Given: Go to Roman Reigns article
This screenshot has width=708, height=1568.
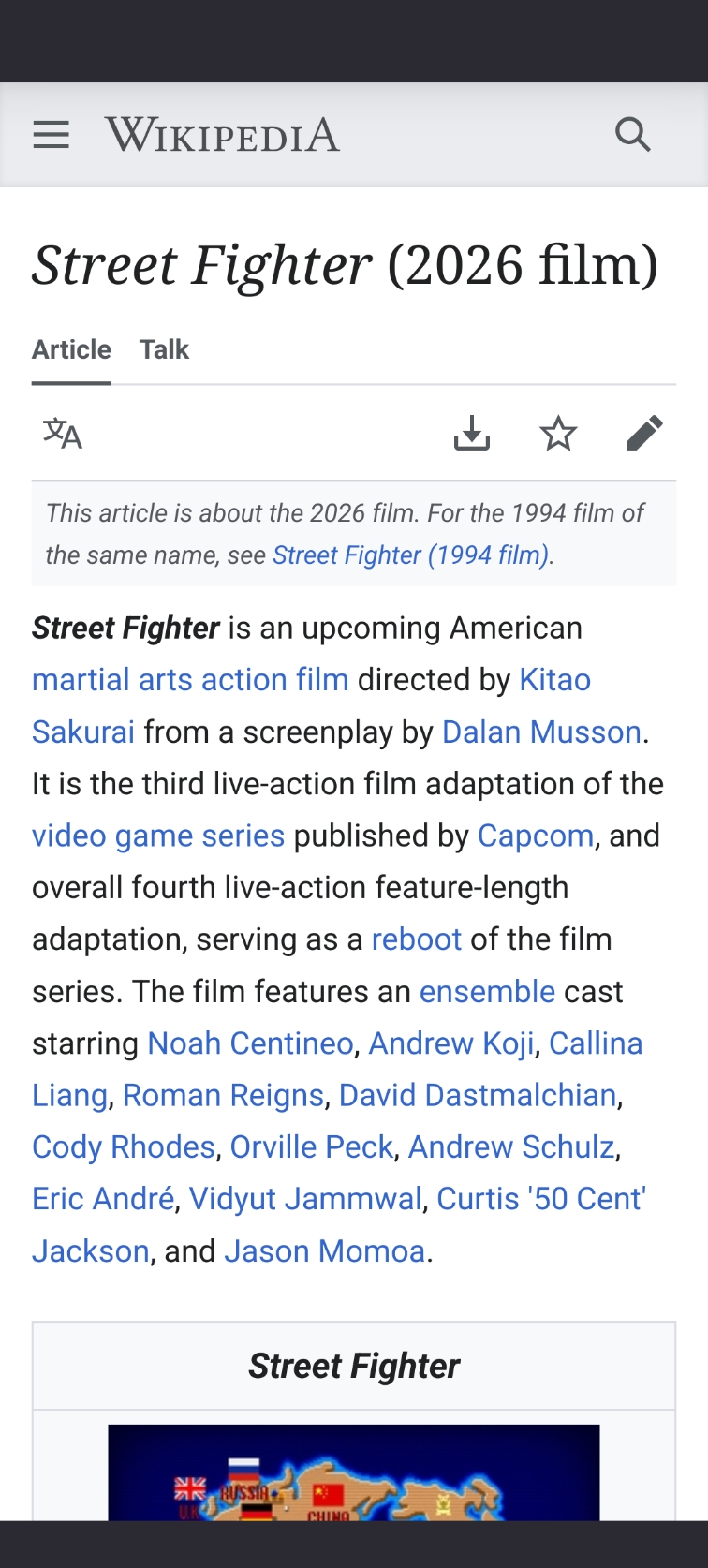Looking at the screenshot, I should (223, 1095).
